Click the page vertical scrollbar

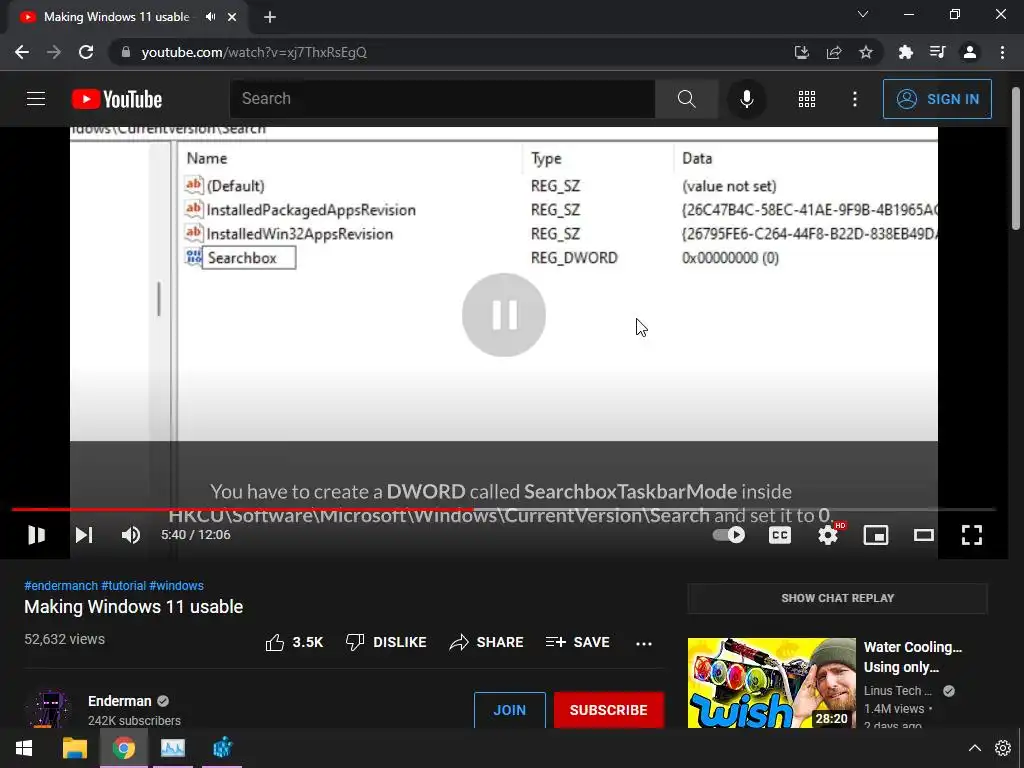click(1016, 159)
